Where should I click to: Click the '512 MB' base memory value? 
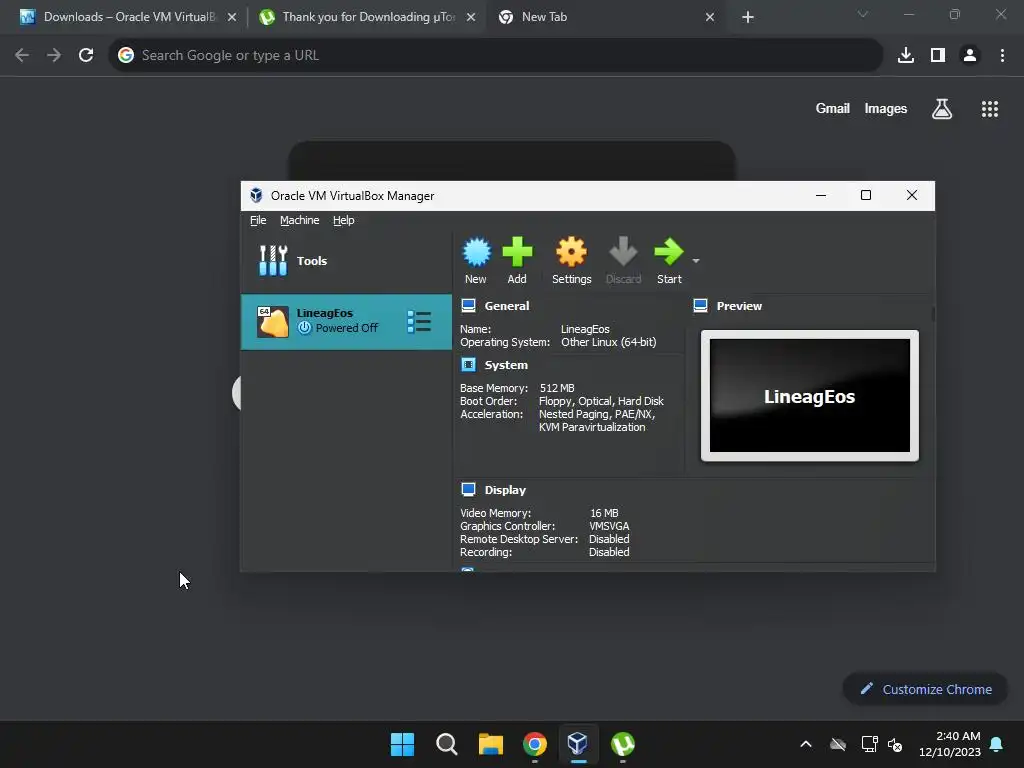[x=556, y=388]
